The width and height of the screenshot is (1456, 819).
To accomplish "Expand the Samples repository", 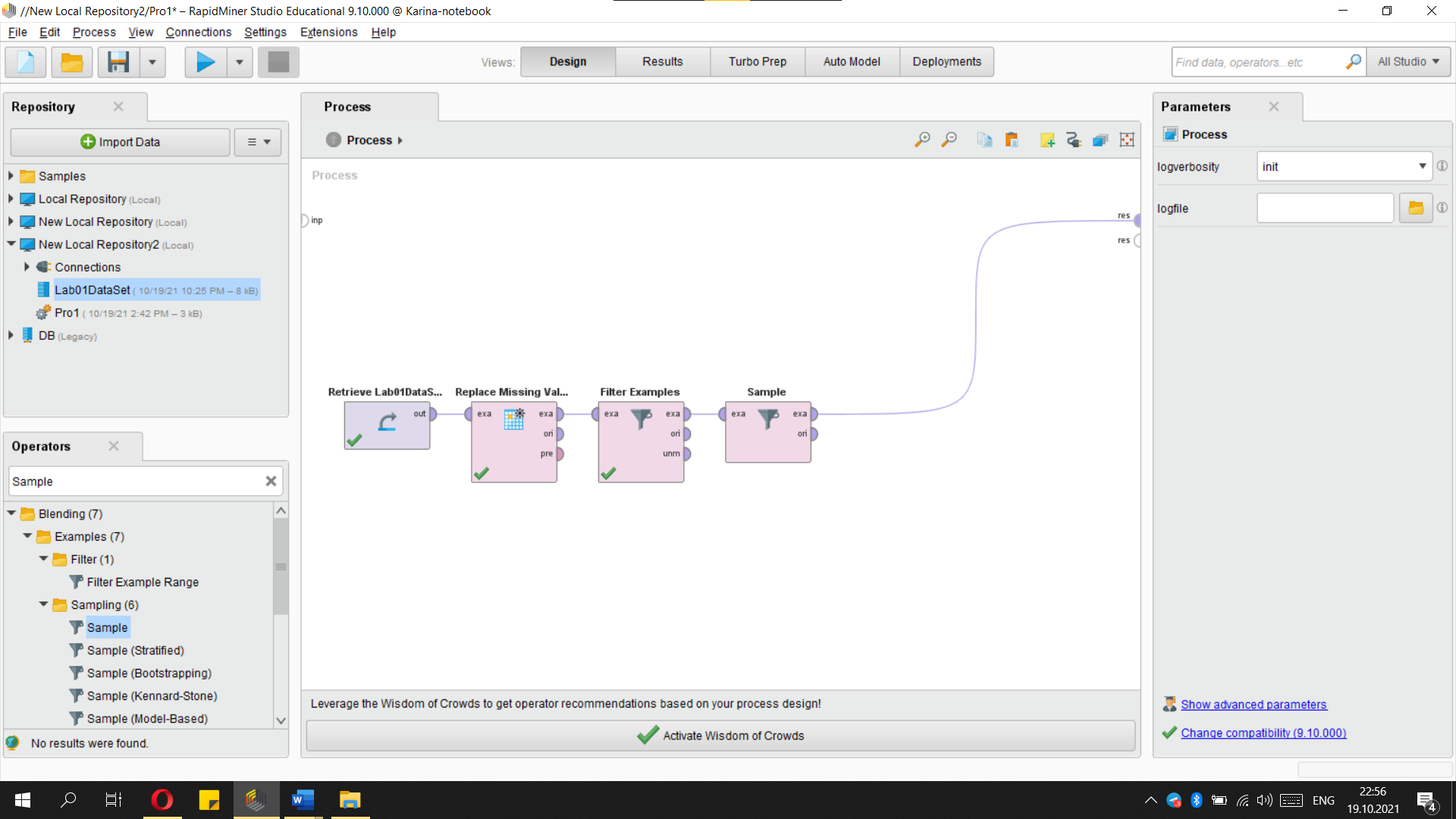I will 11,176.
